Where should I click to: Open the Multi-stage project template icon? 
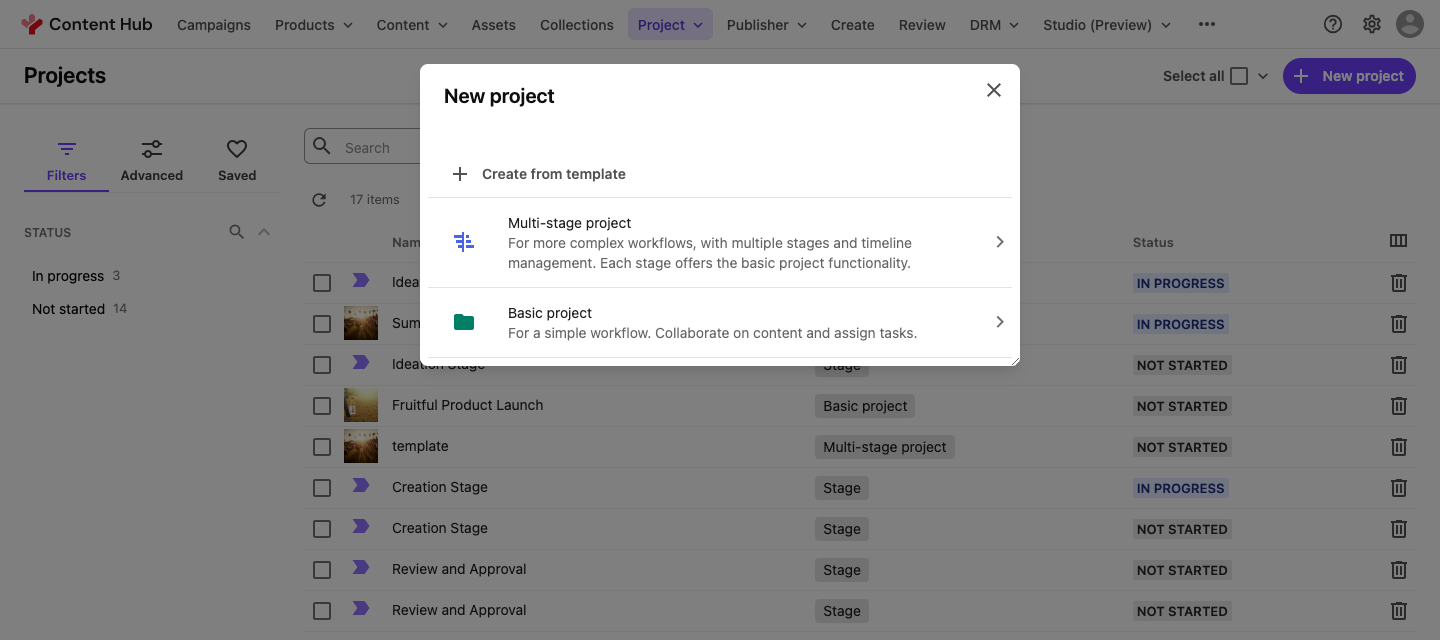coord(463,240)
